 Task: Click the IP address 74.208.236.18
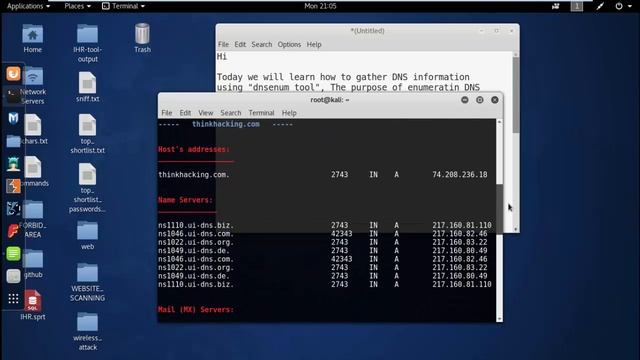[460, 175]
